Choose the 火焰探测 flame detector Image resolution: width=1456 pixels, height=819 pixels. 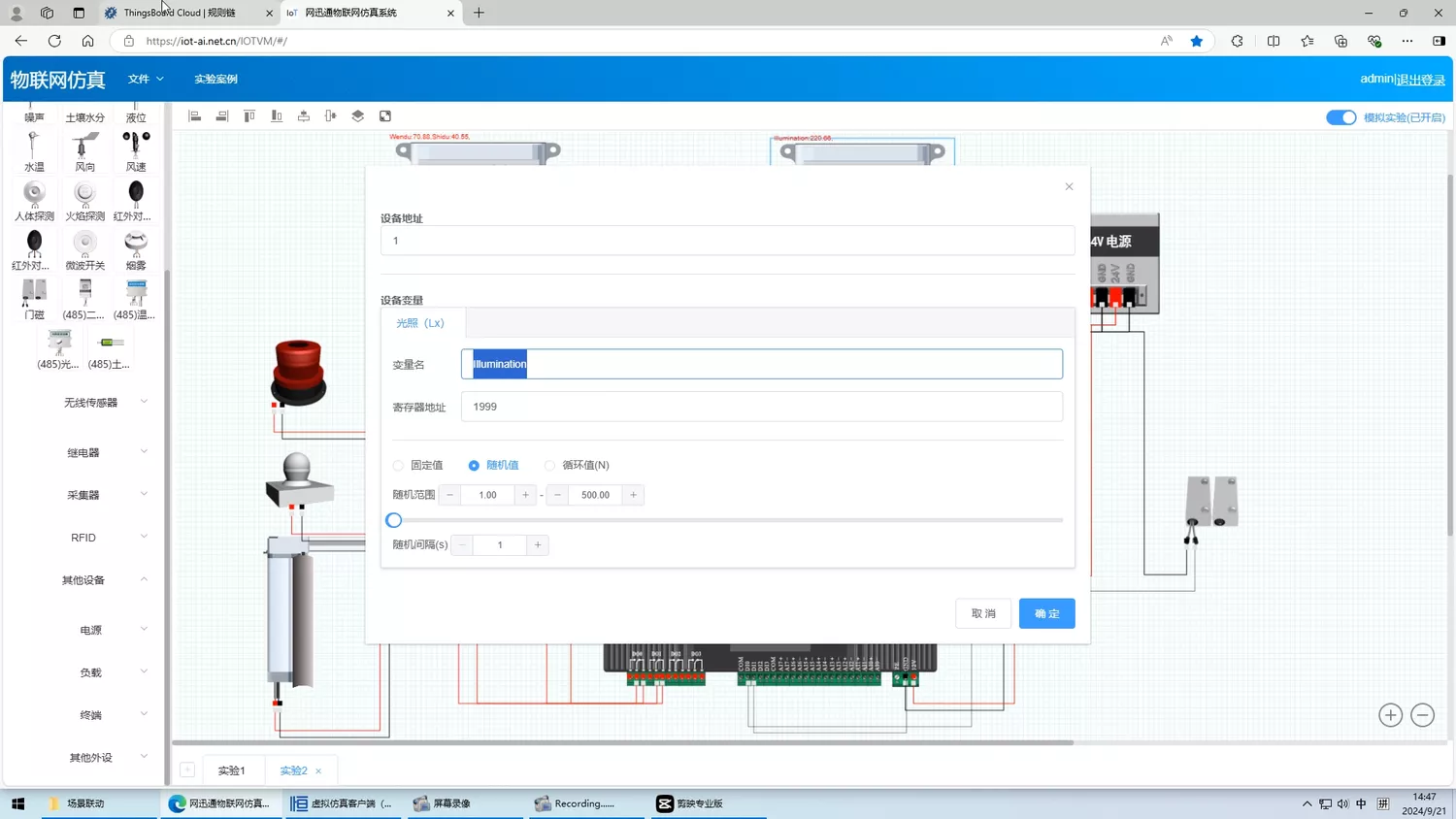(x=84, y=200)
